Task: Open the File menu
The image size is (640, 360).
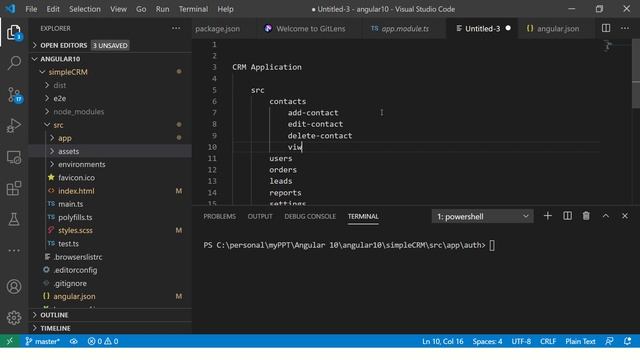Action: click(x=31, y=9)
